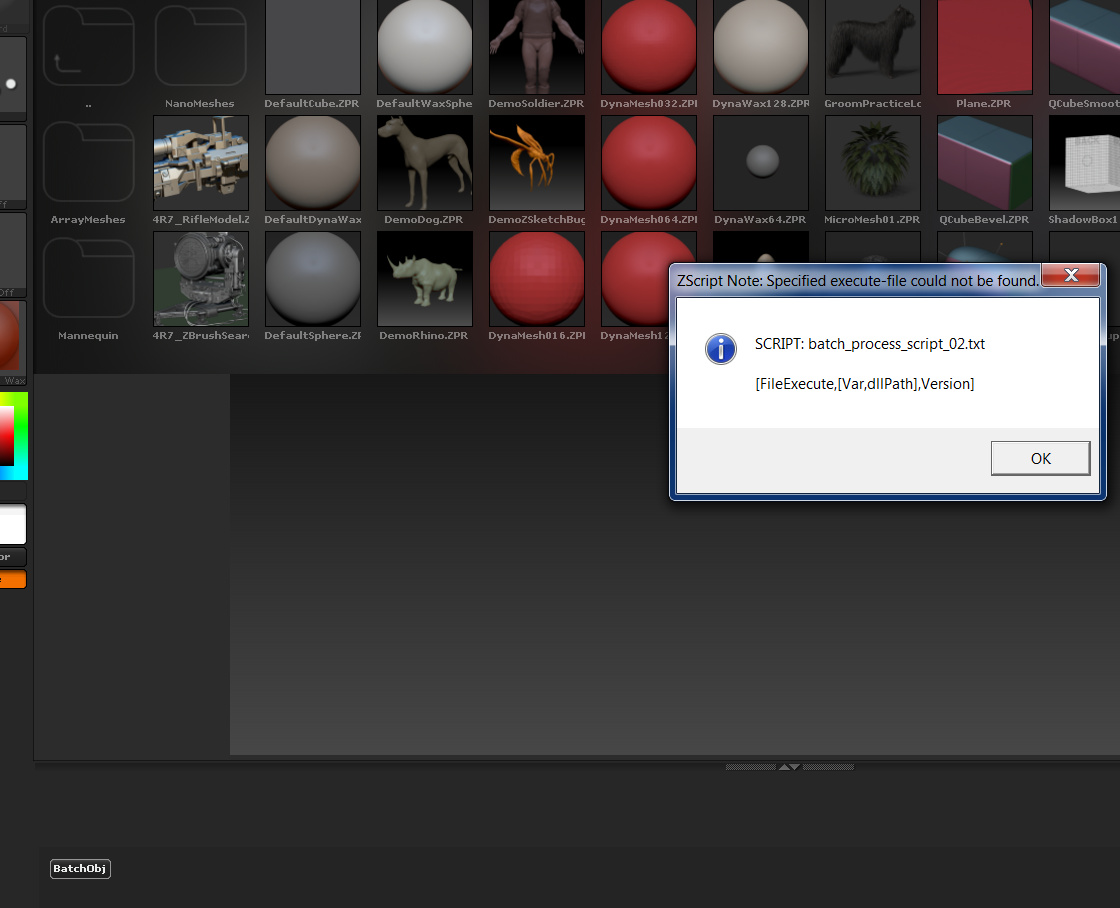The width and height of the screenshot is (1120, 908).
Task: Select the DemoZSketchBug project
Action: pos(536,163)
